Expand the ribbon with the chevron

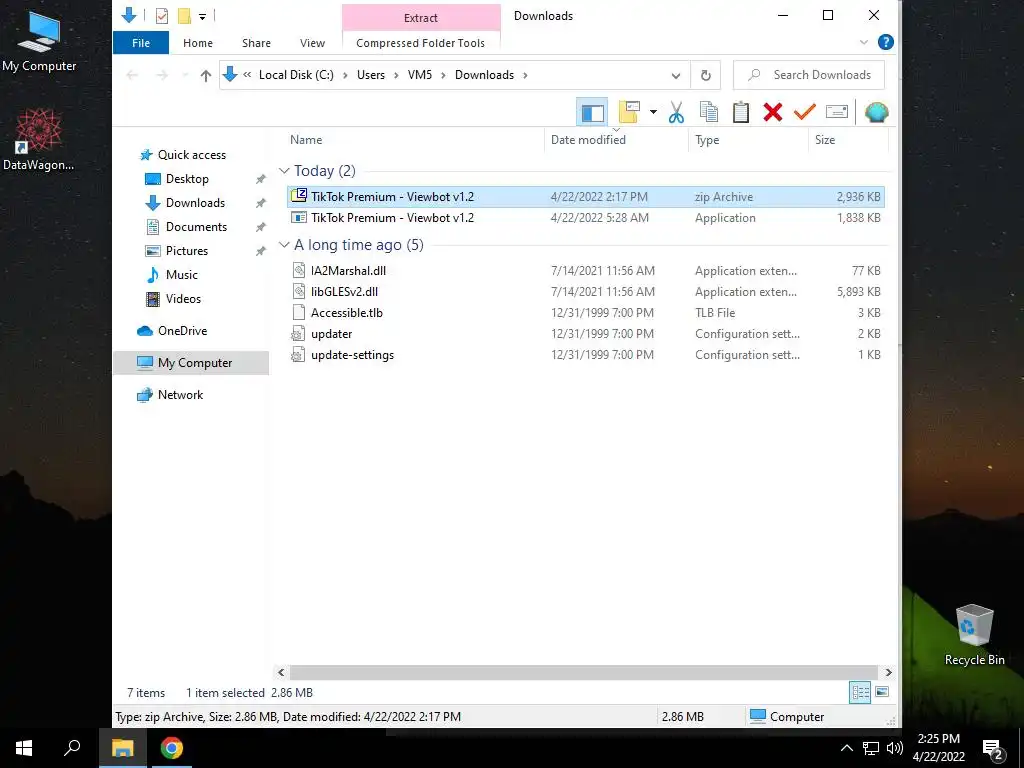(x=863, y=42)
